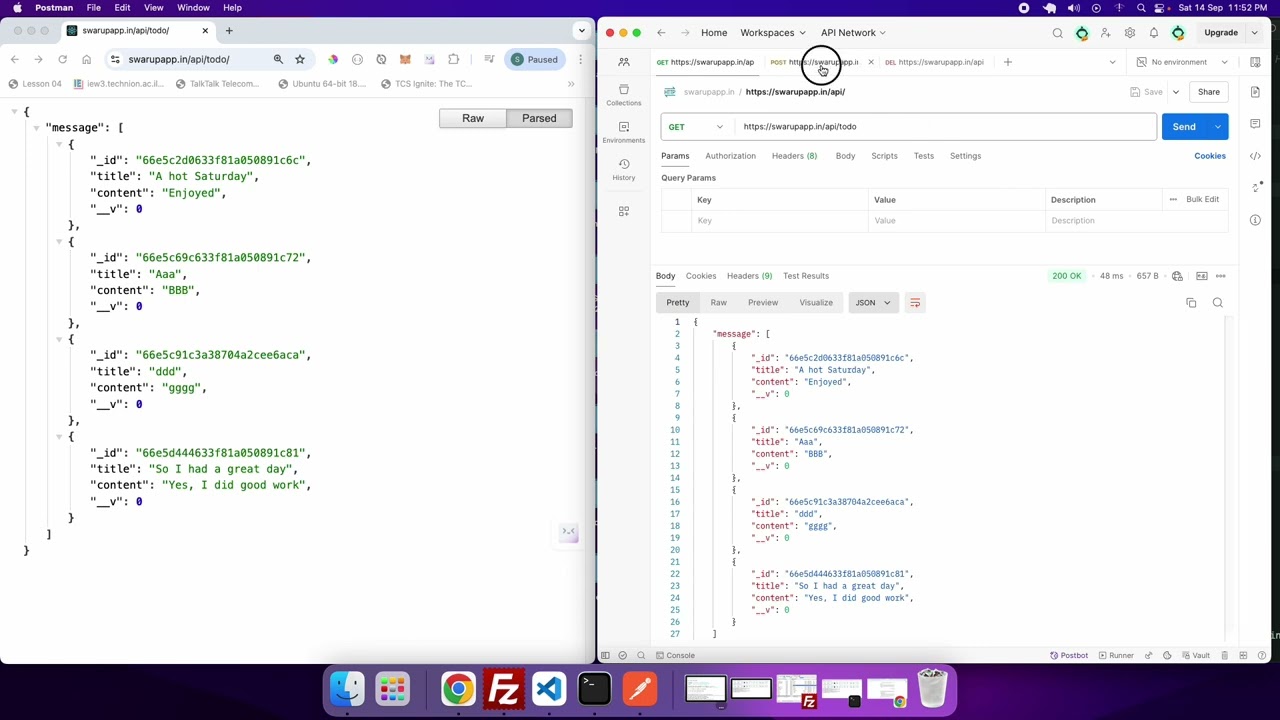This screenshot has width=1280, height=720.
Task: Copy the response body
Action: (1191, 302)
